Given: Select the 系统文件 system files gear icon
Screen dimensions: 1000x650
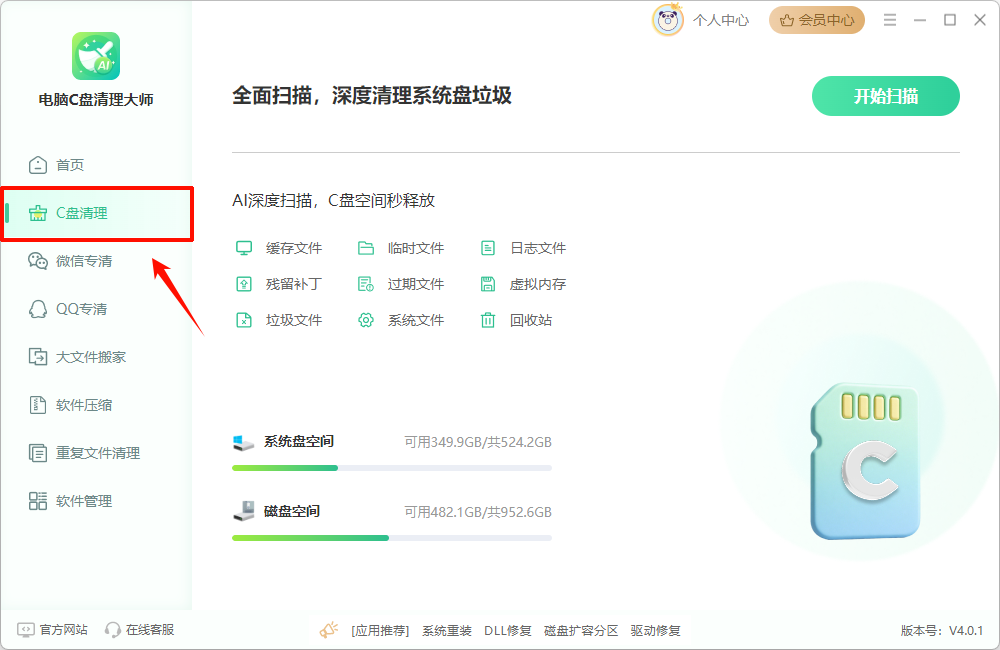Looking at the screenshot, I should 363,320.
